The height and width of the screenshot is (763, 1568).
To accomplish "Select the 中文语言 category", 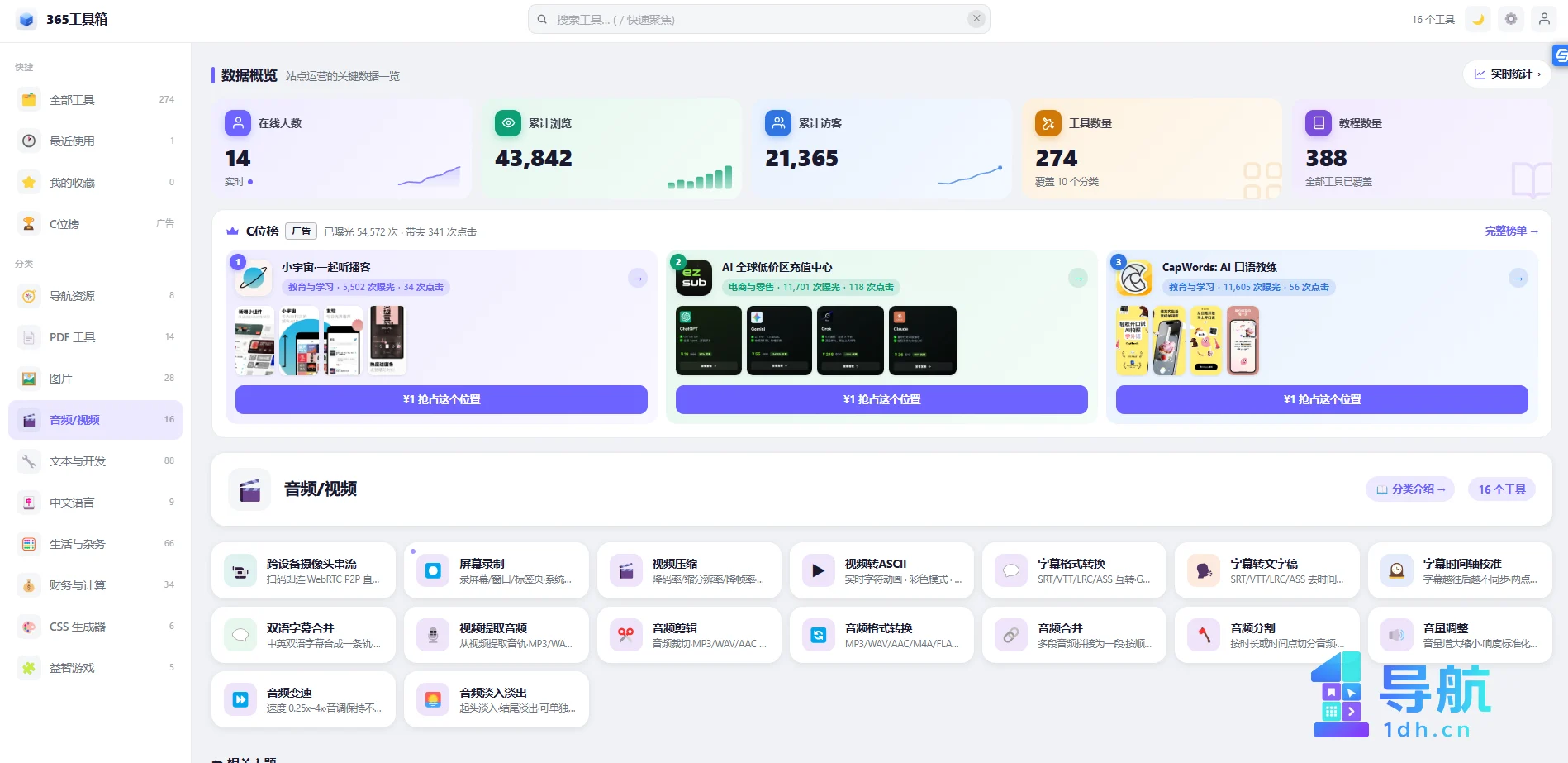I will 95,503.
